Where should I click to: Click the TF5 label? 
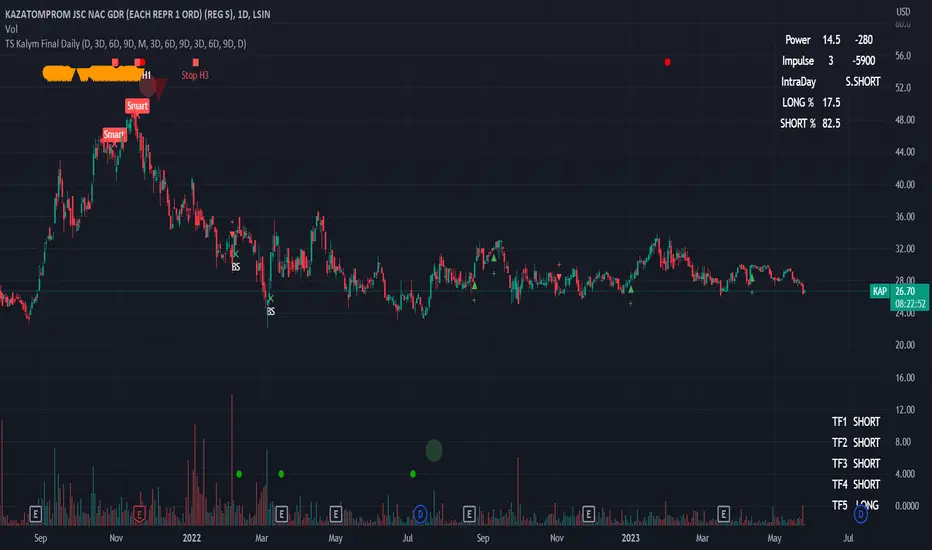(x=839, y=505)
